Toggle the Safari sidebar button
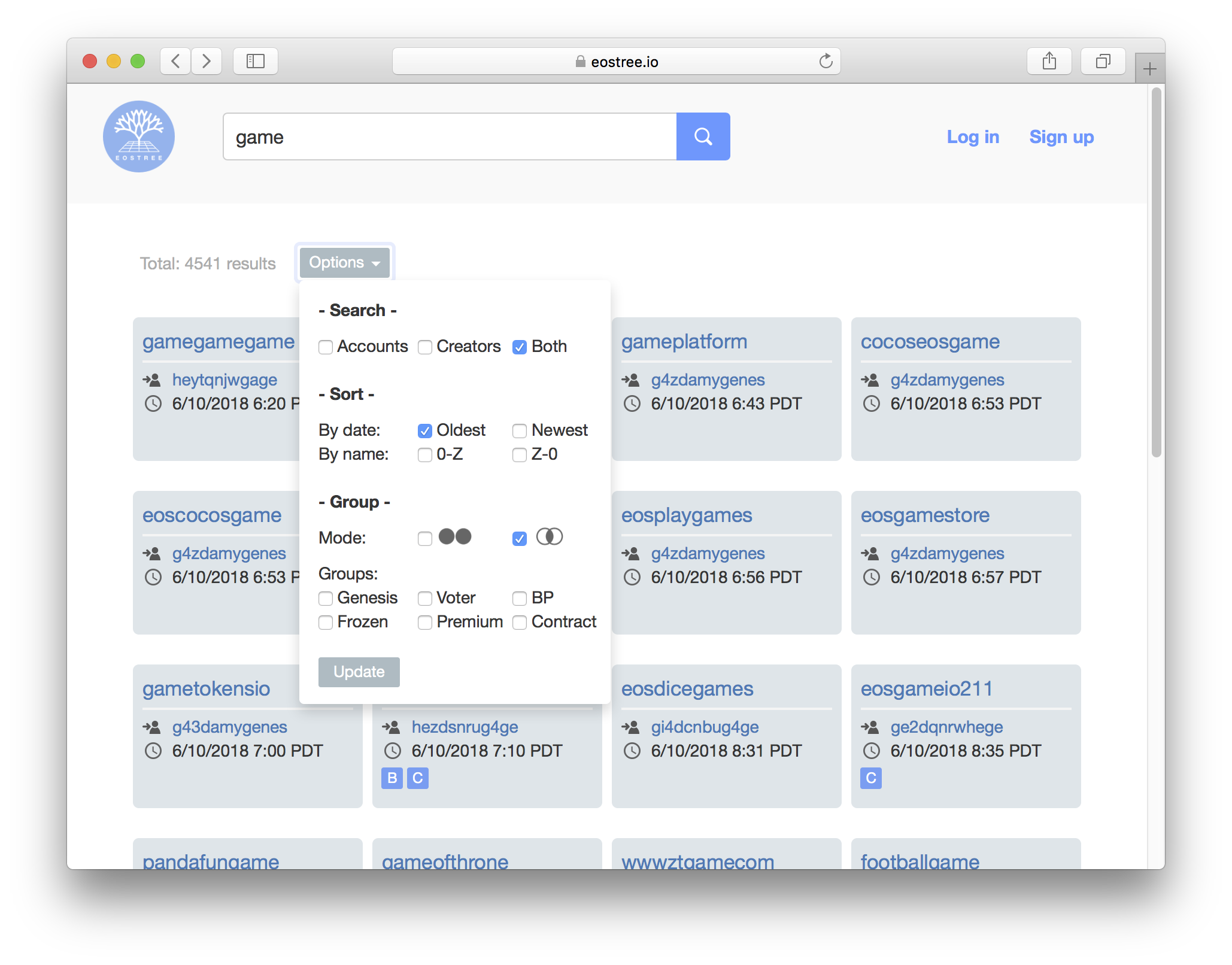 (256, 61)
